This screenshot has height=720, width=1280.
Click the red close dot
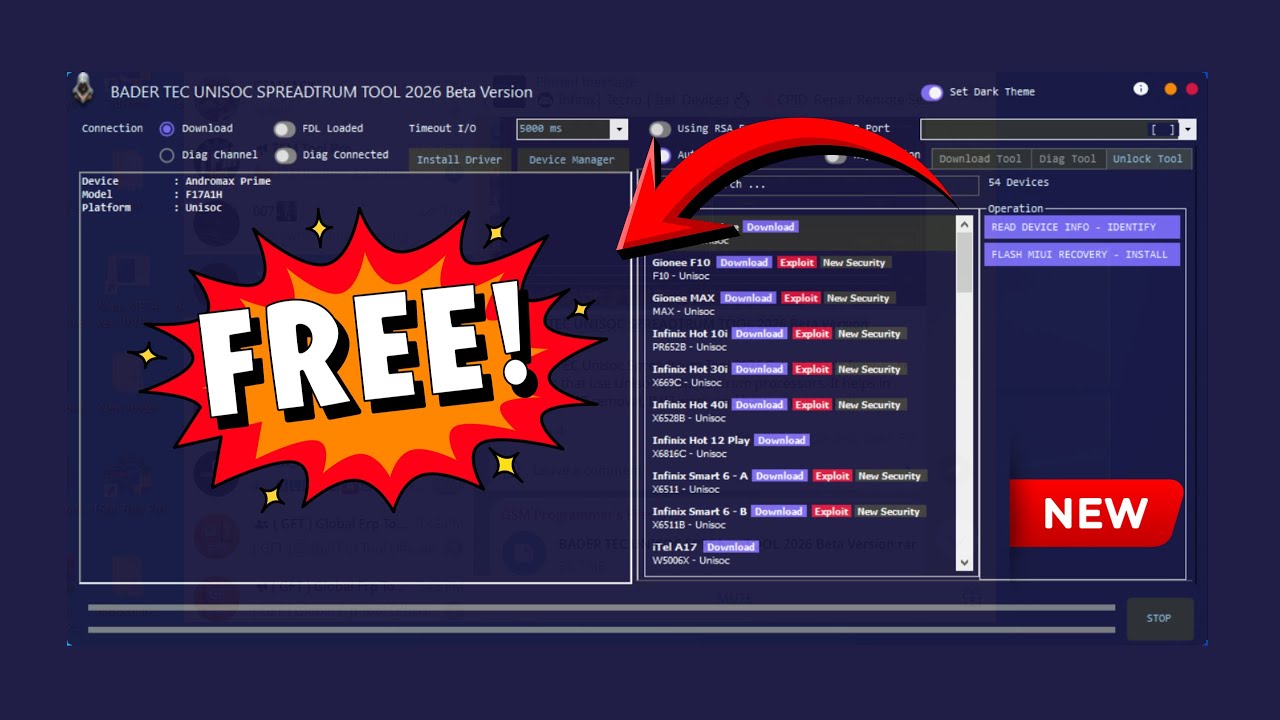coord(1192,89)
